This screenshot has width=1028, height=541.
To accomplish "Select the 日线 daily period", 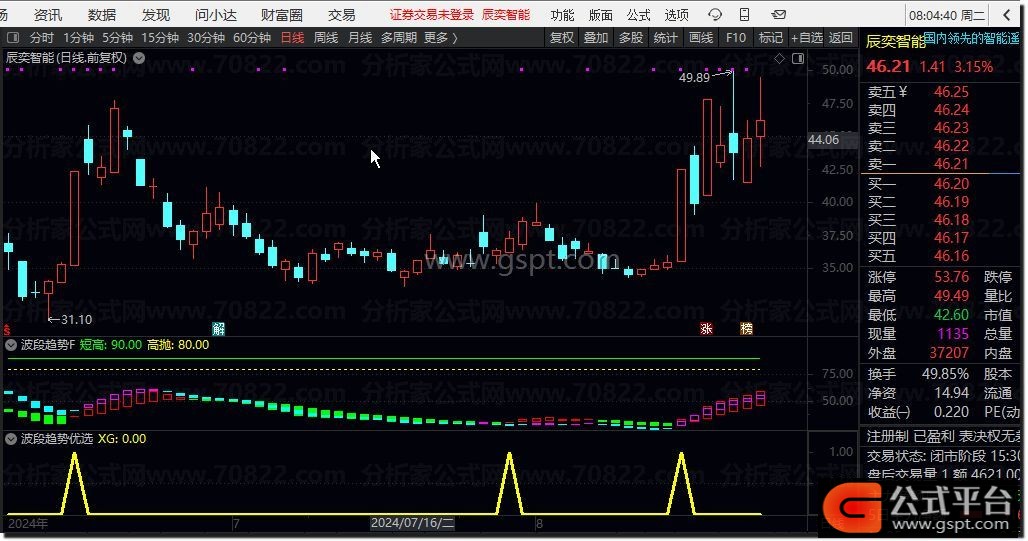I will click(x=292, y=38).
